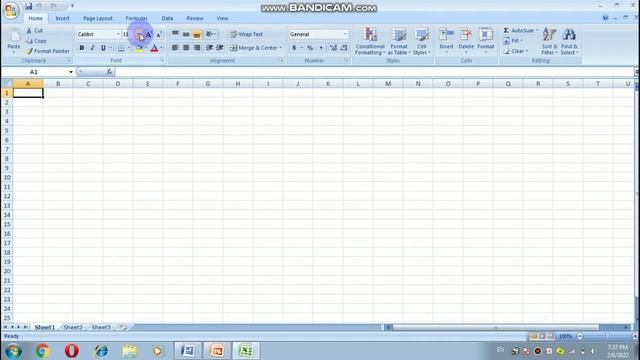
Task: Expand the font name dropdown
Action: tap(118, 34)
